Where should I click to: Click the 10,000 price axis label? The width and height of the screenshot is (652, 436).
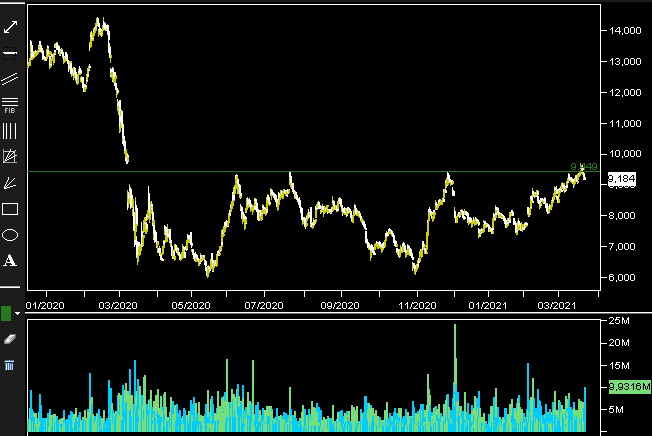pyautogui.click(x=625, y=154)
